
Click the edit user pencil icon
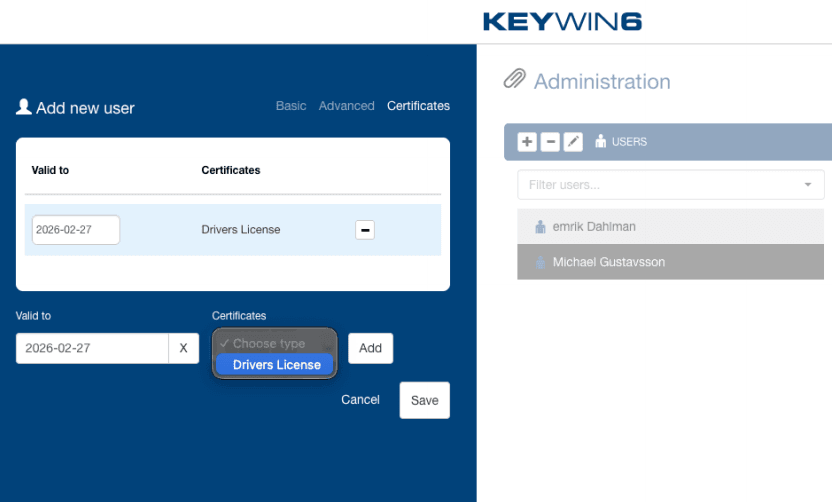pyautogui.click(x=573, y=142)
